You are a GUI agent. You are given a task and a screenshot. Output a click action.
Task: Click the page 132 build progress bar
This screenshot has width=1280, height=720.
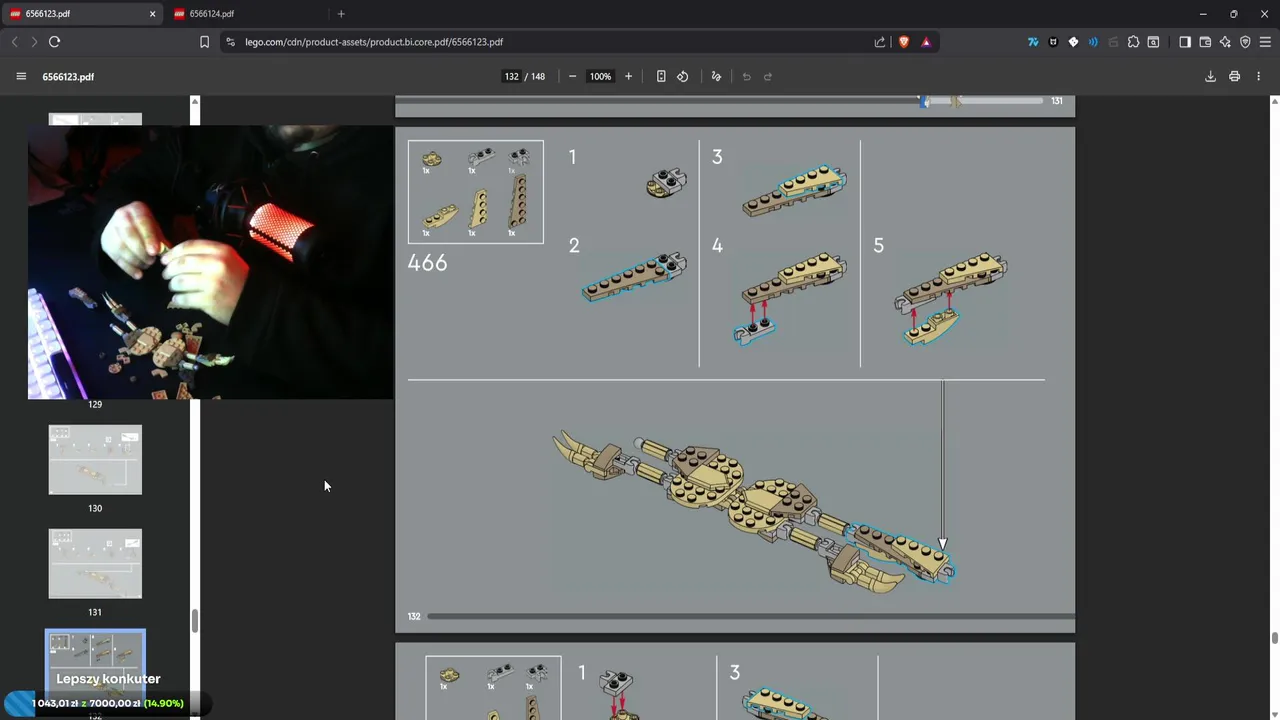tap(751, 616)
